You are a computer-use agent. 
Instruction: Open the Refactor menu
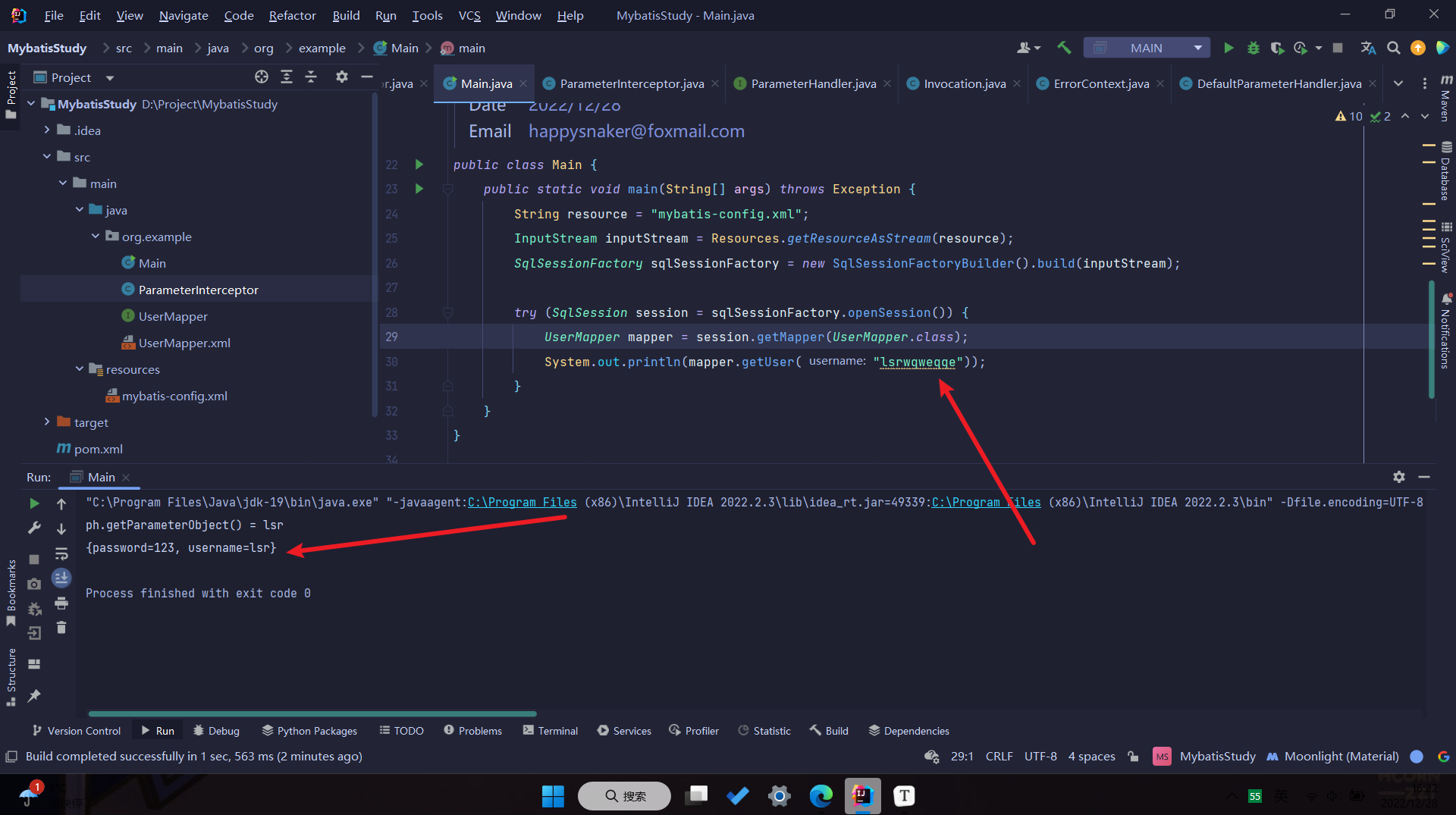point(292,15)
